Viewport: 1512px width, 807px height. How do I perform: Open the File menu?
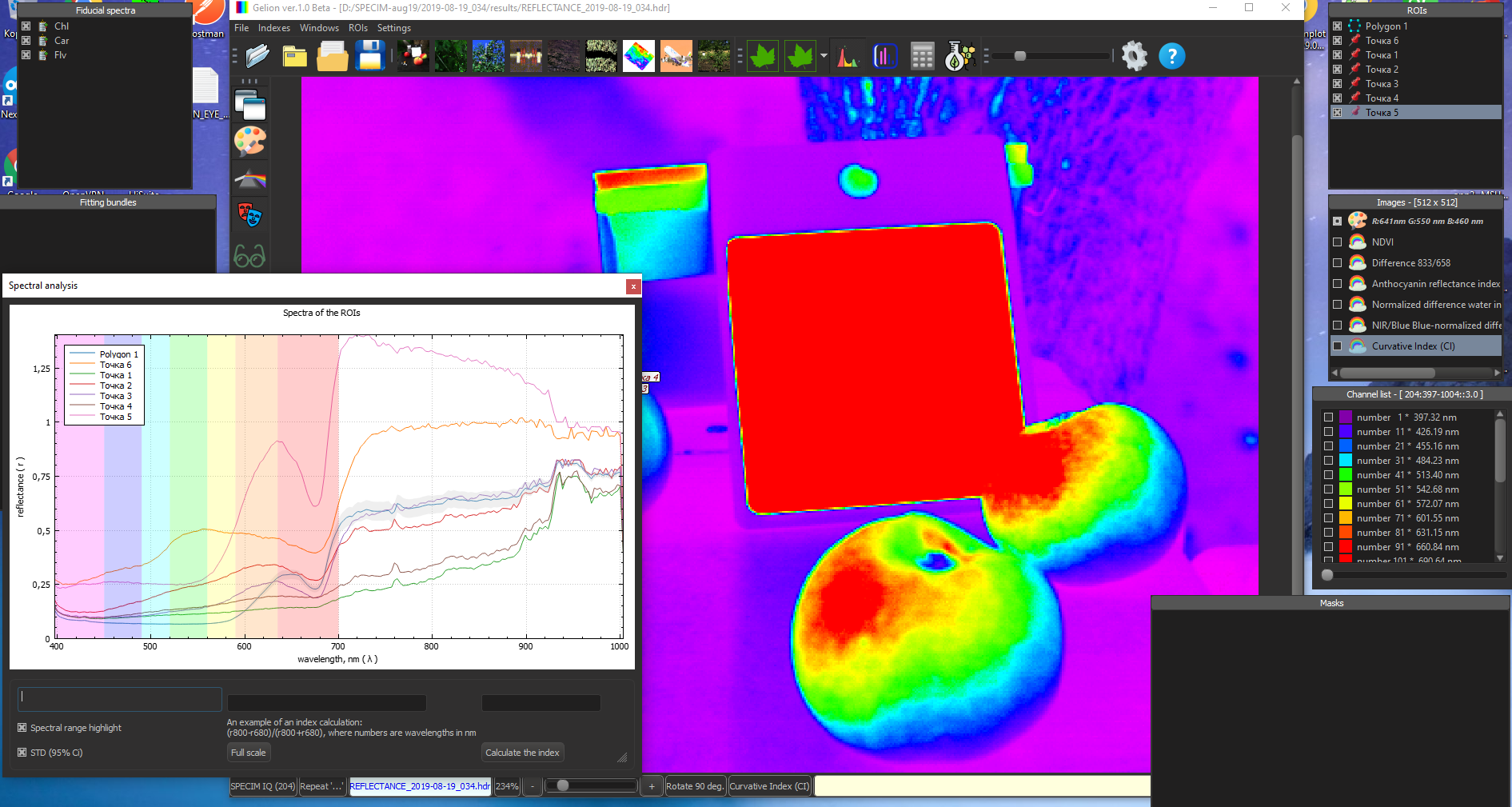point(241,28)
